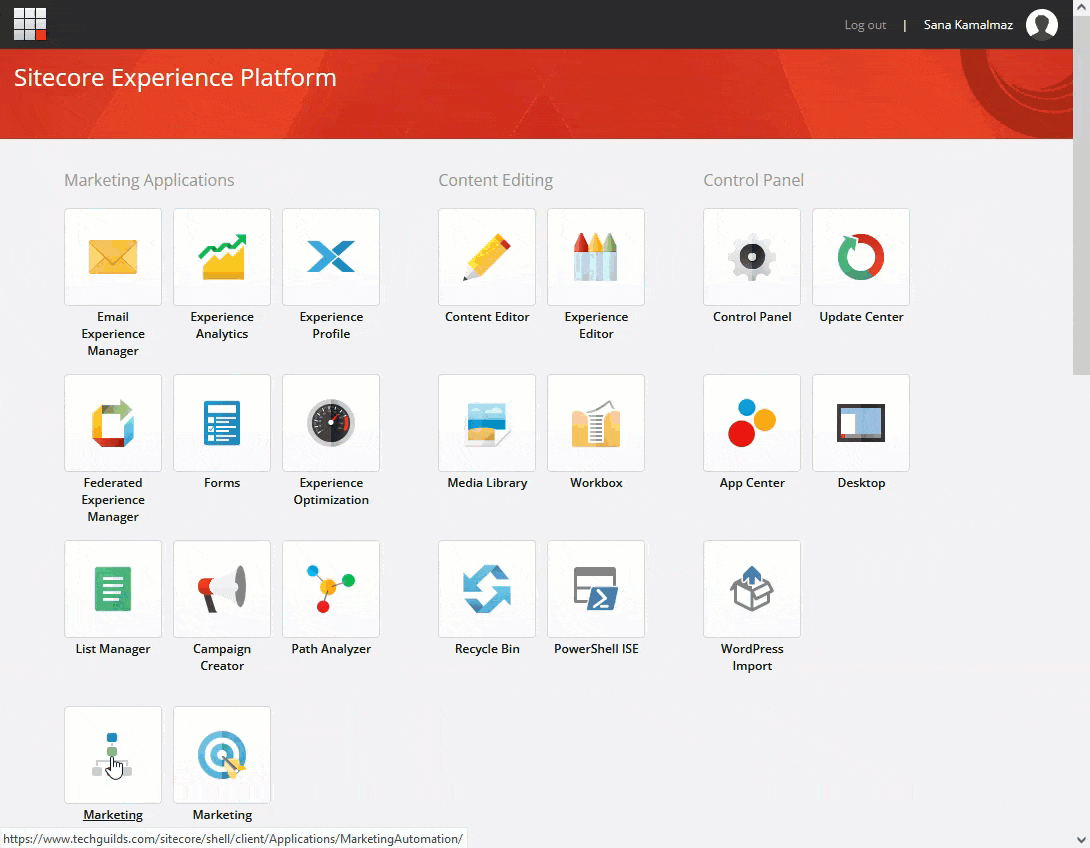The width and height of the screenshot is (1090, 848).
Task: Click the Federated Experience Manager label
Action: click(x=113, y=500)
